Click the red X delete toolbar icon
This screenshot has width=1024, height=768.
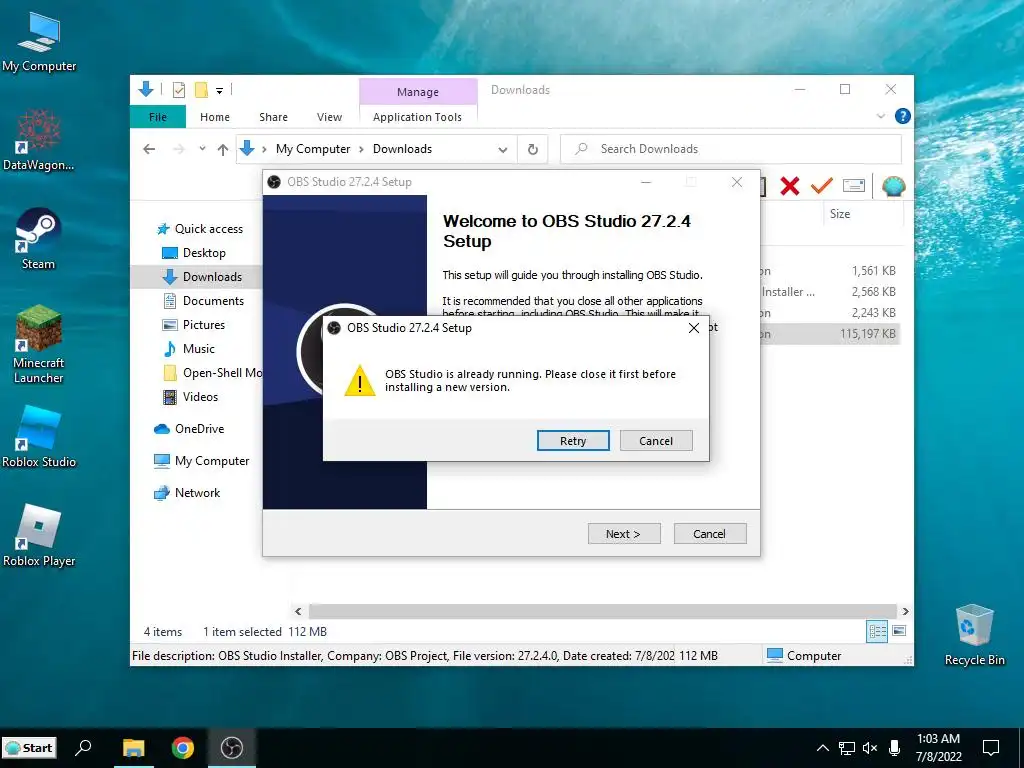click(790, 187)
